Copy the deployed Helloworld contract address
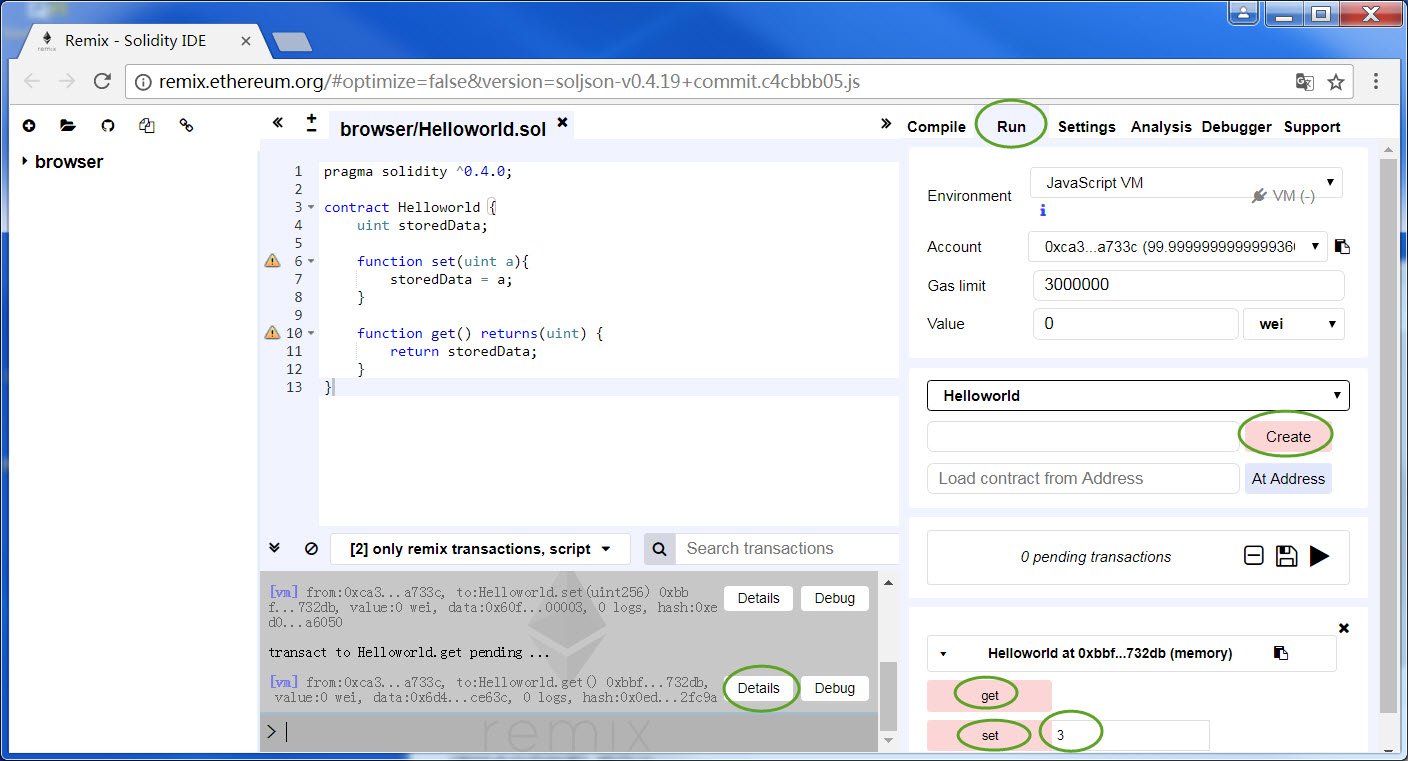The width and height of the screenshot is (1408, 761). (1281, 653)
